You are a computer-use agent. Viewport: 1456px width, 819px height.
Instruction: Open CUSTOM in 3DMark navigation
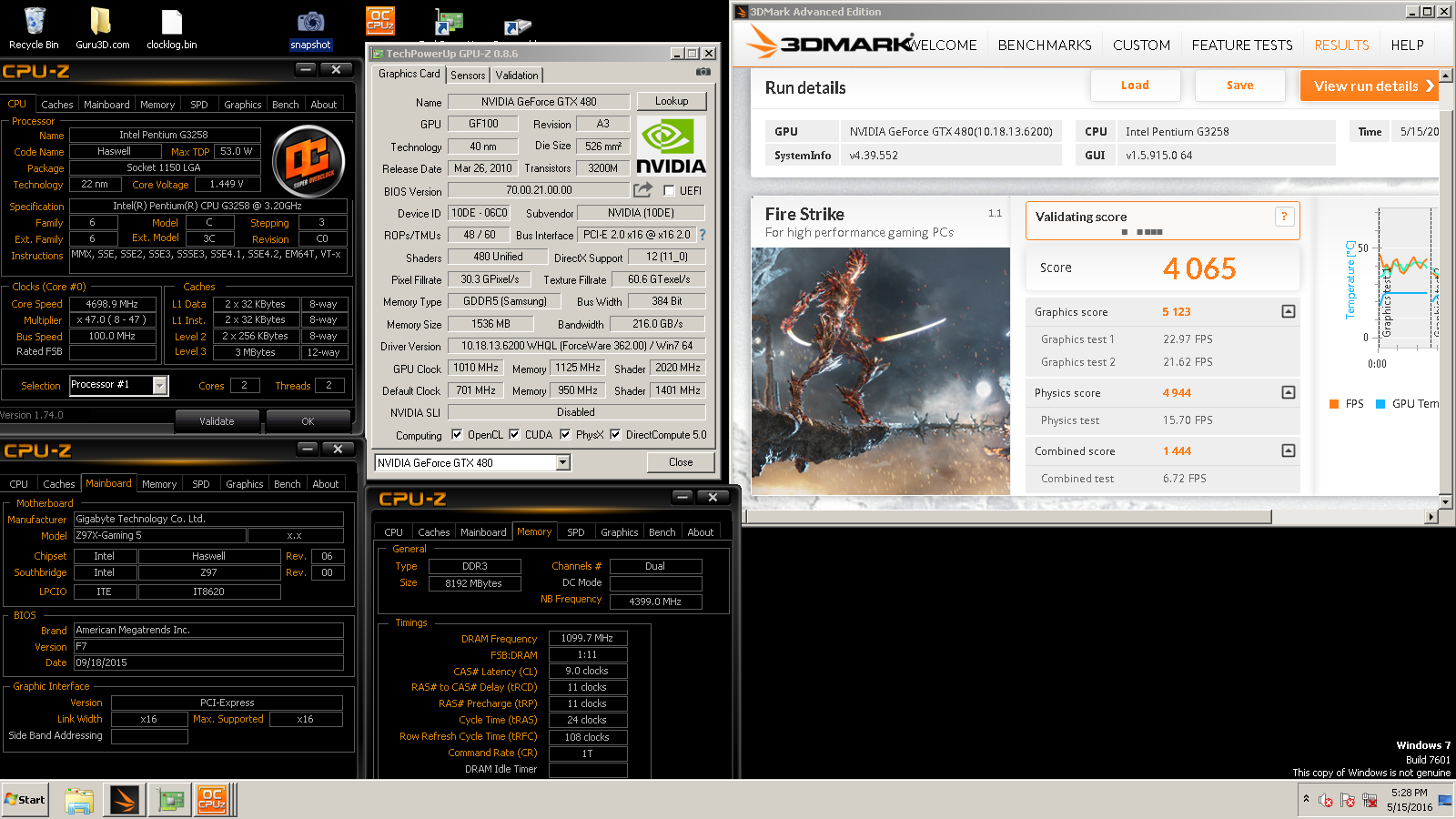pyautogui.click(x=1141, y=45)
